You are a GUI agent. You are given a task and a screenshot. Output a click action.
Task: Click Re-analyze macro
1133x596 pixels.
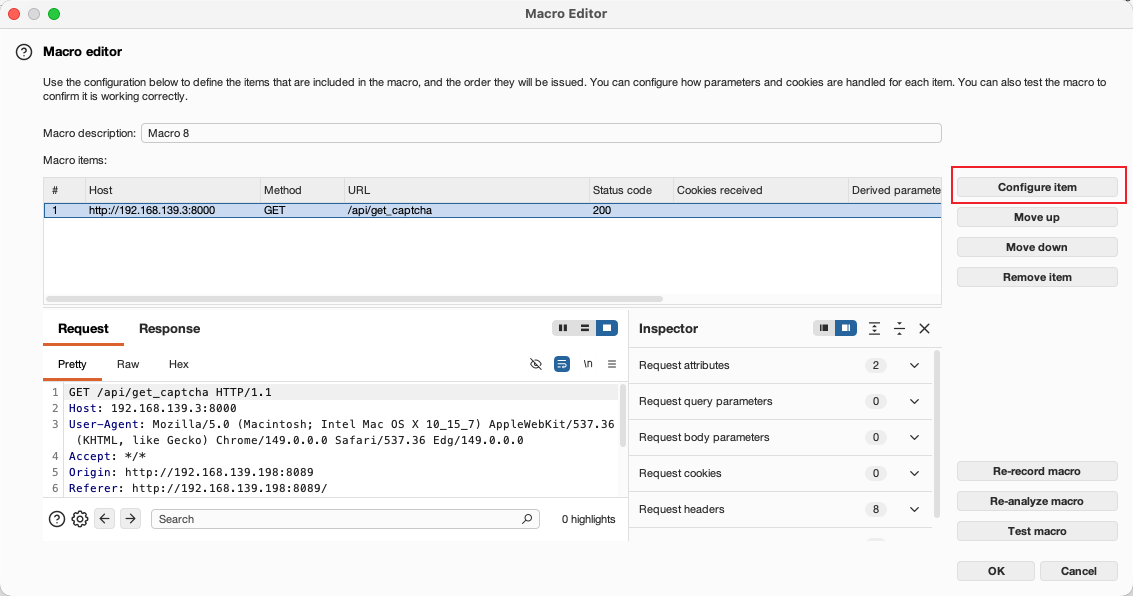coord(1037,501)
